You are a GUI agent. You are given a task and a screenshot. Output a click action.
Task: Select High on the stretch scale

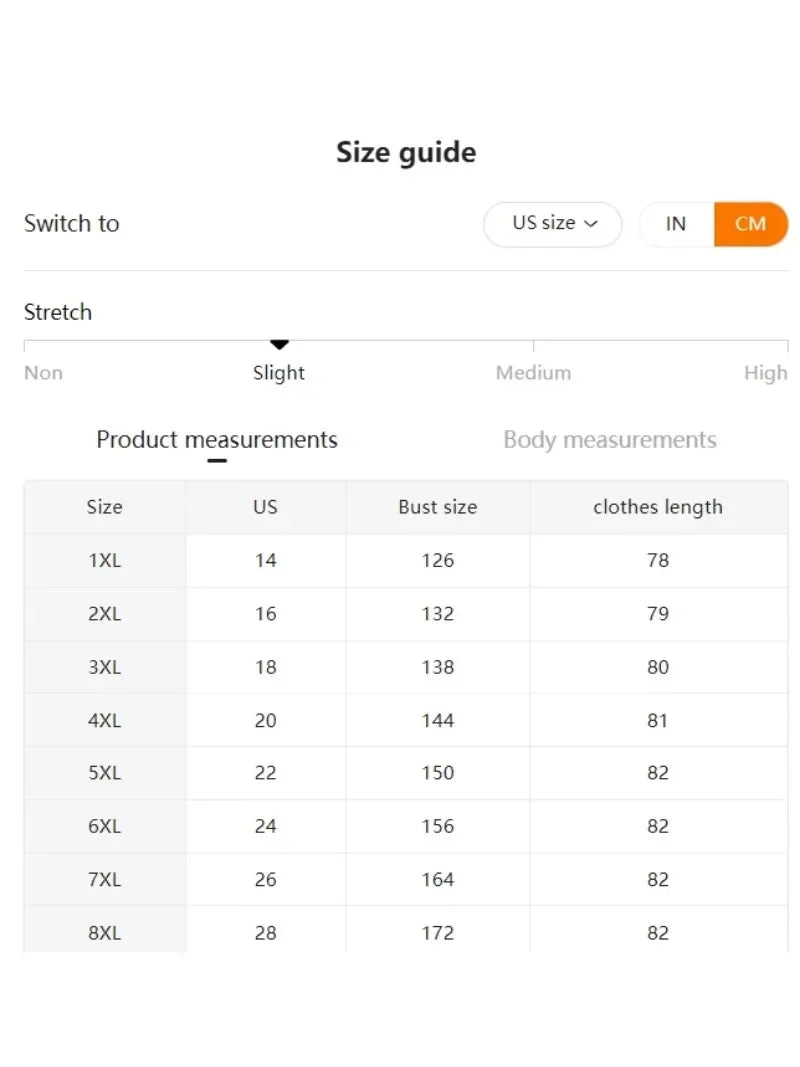click(x=766, y=372)
